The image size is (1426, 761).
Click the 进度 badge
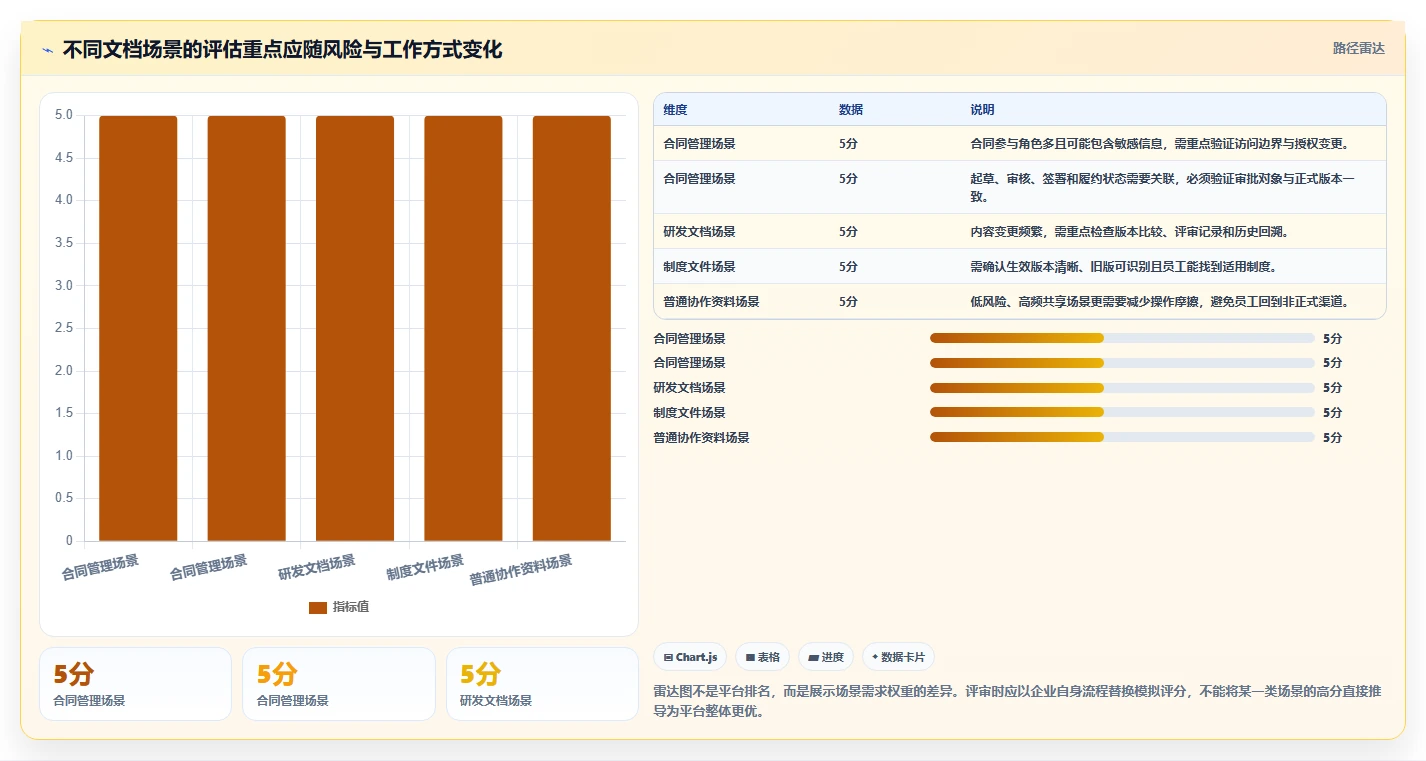tap(826, 657)
